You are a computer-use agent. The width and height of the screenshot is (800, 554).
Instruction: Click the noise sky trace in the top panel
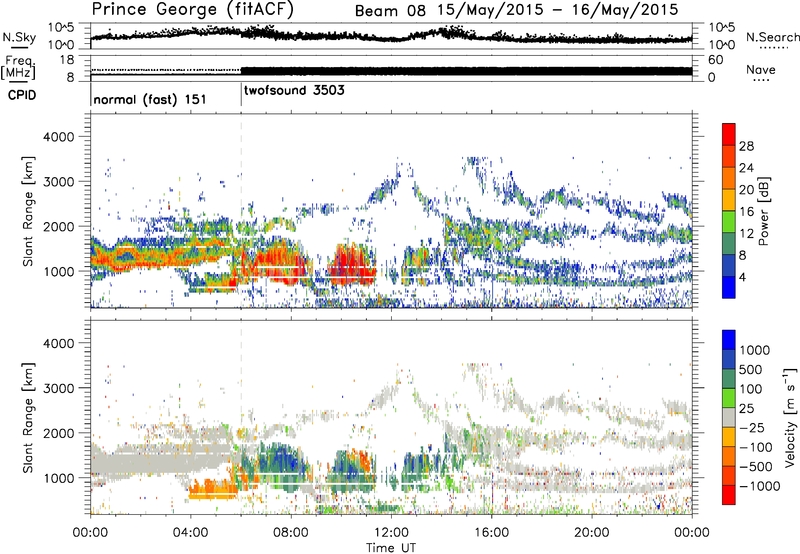(391, 36)
